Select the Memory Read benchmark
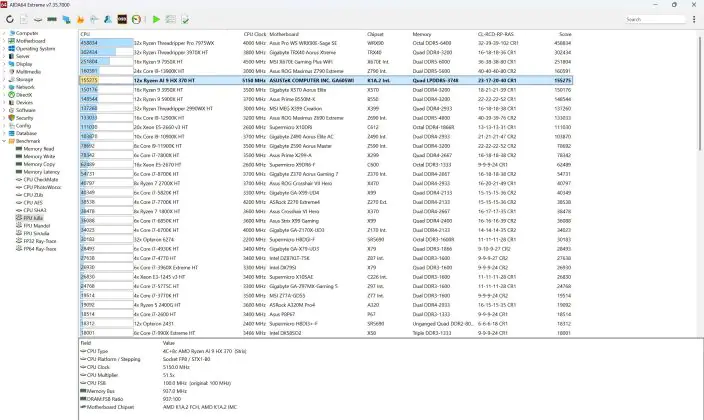This screenshot has width=704, height=420. pos(39,149)
